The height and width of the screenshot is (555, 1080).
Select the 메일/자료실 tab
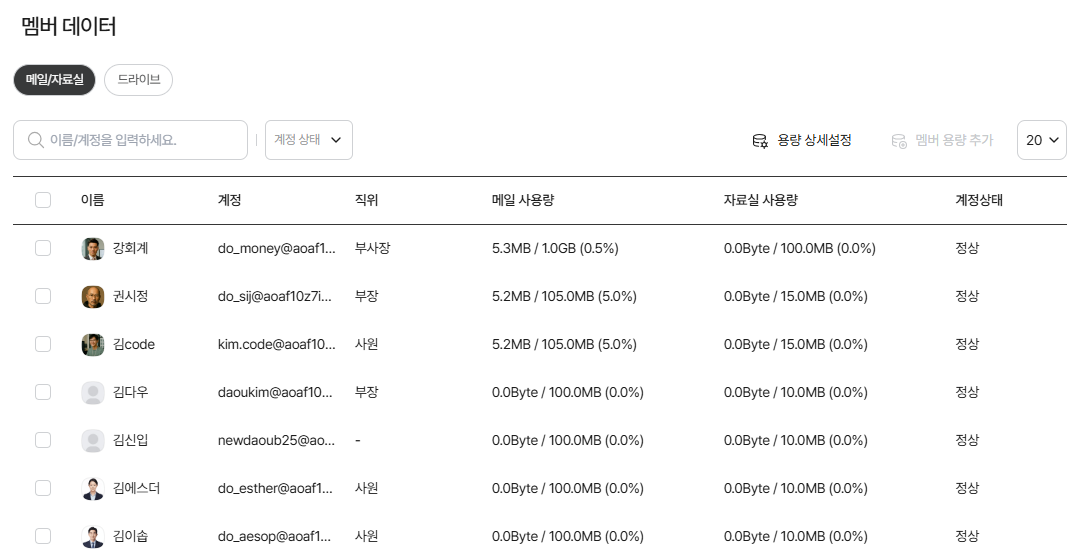(54, 80)
